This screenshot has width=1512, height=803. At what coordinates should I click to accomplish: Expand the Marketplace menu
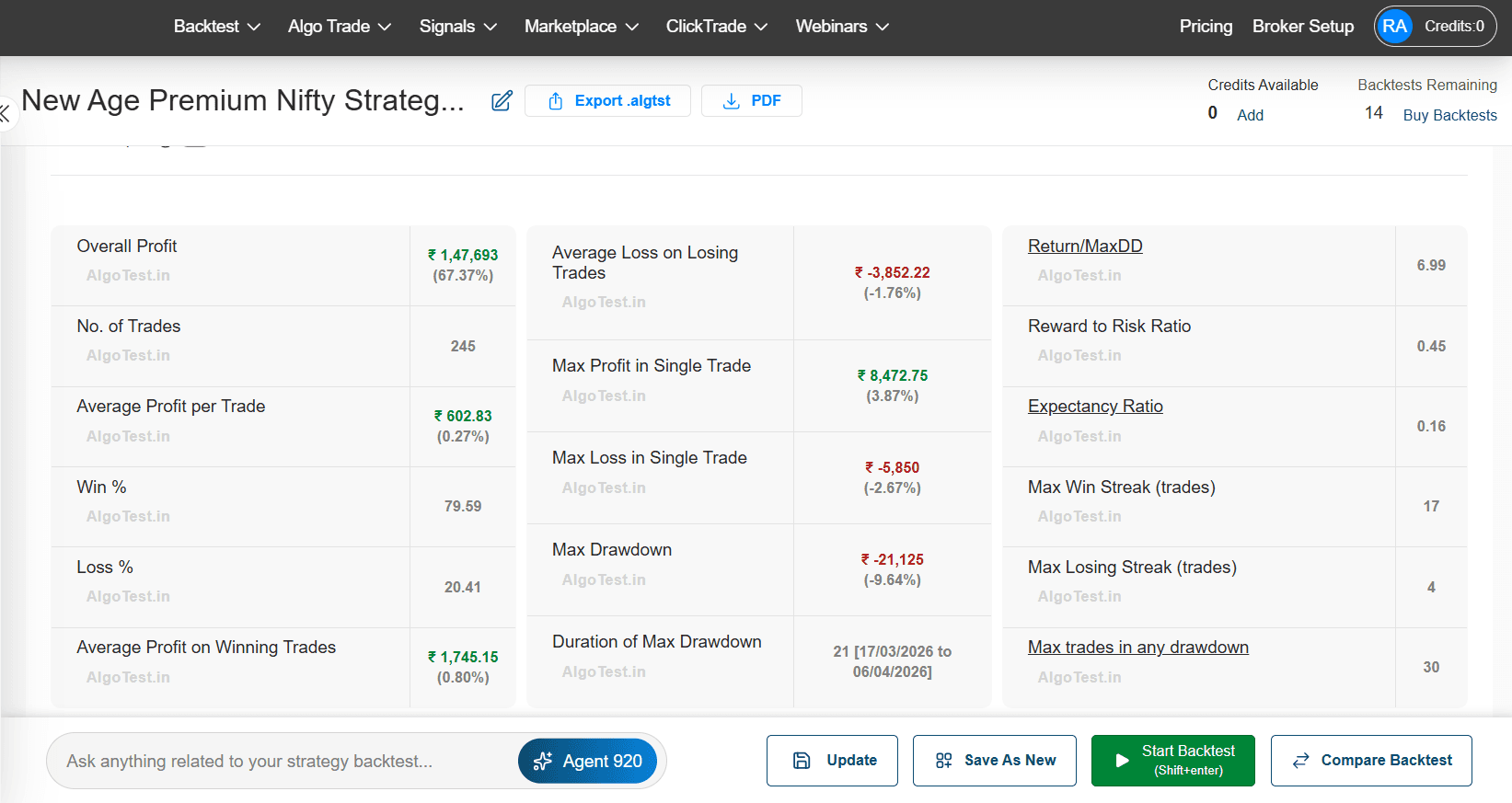click(582, 27)
